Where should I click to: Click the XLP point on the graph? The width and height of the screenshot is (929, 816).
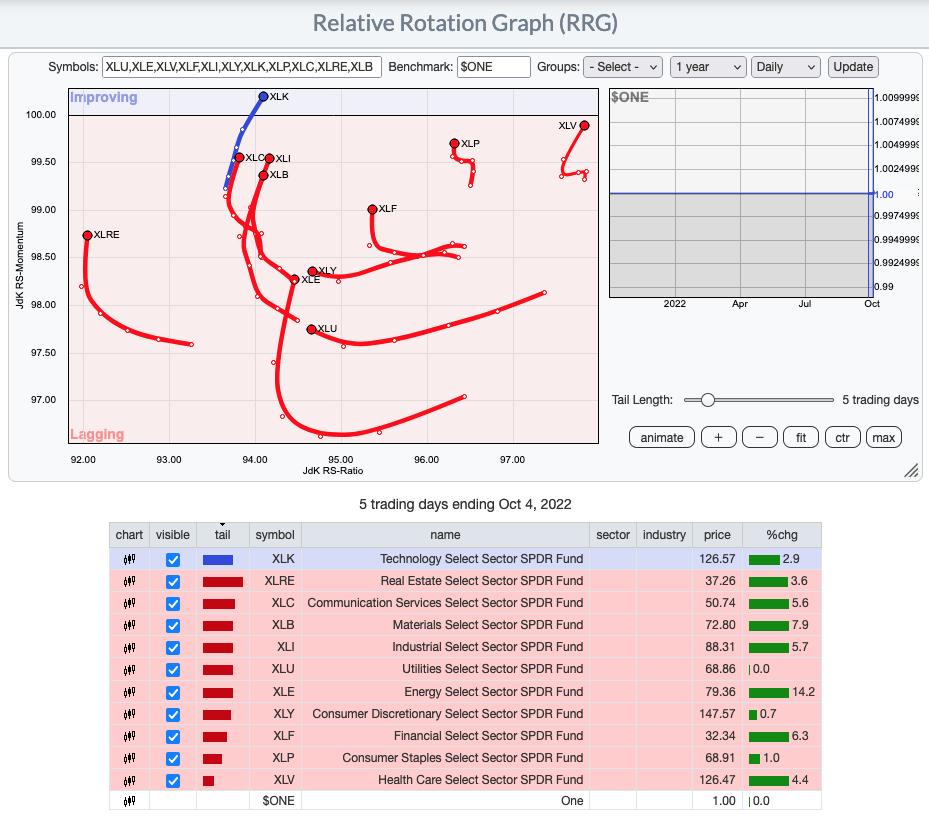coord(454,143)
